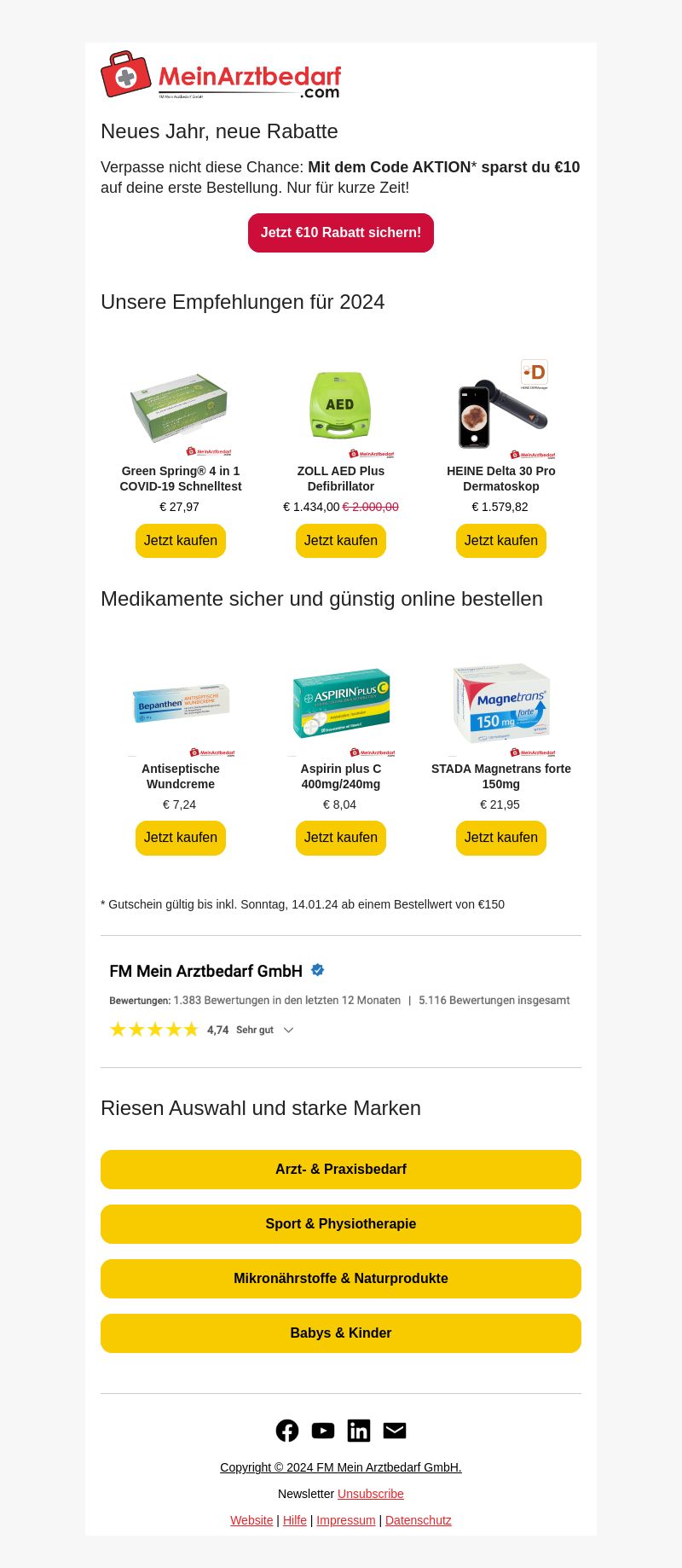Click the MeinArztbedarf logo

[221, 74]
